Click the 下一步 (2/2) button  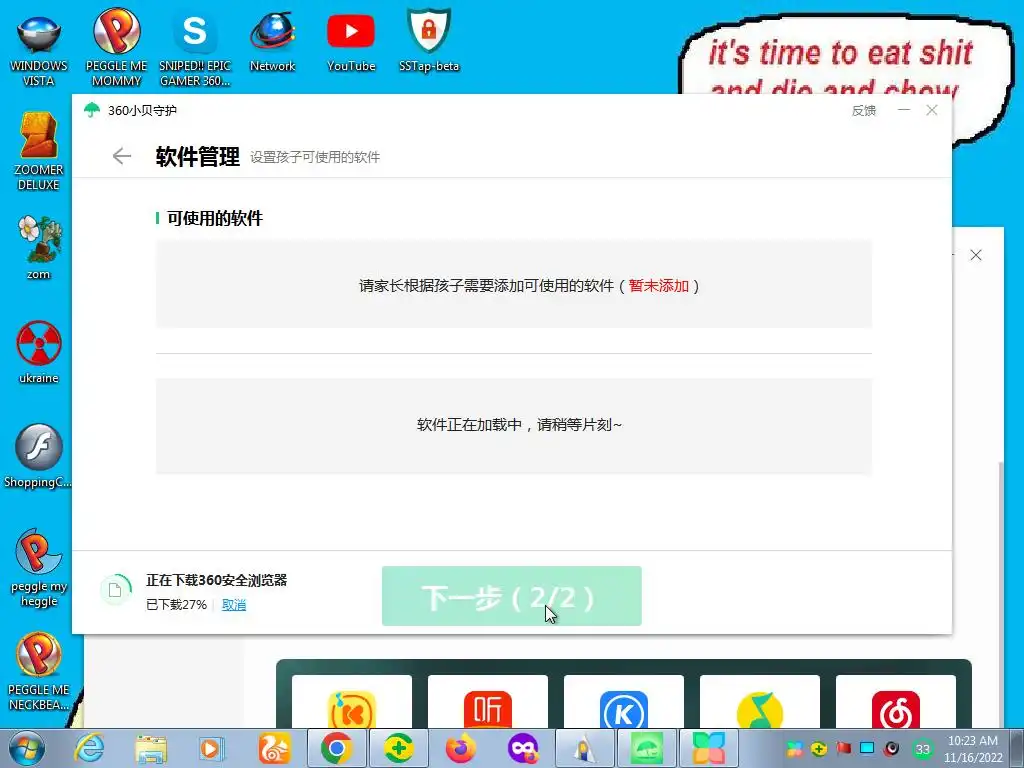coord(511,596)
